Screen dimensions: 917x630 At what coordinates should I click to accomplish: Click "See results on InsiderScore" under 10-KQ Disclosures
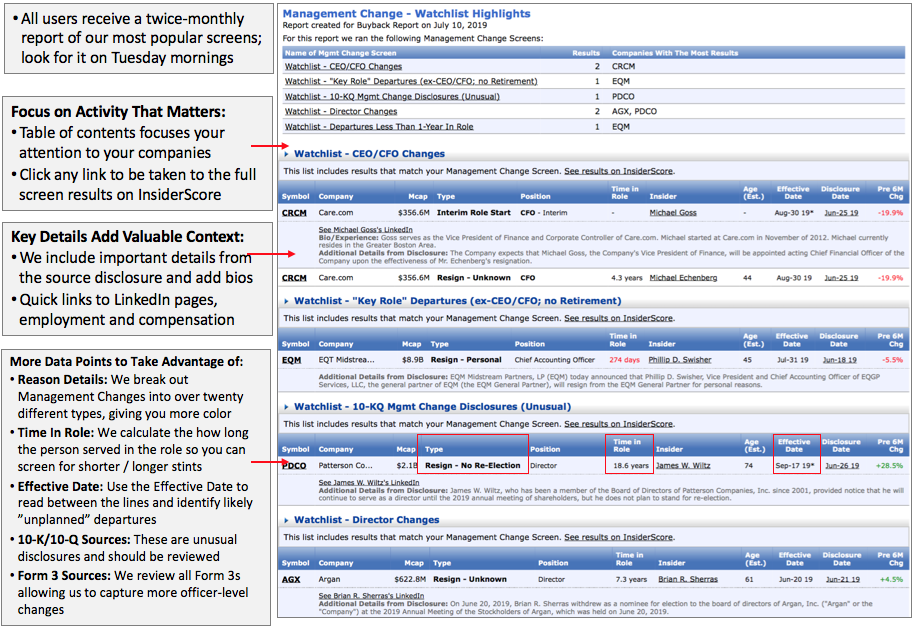coord(618,424)
